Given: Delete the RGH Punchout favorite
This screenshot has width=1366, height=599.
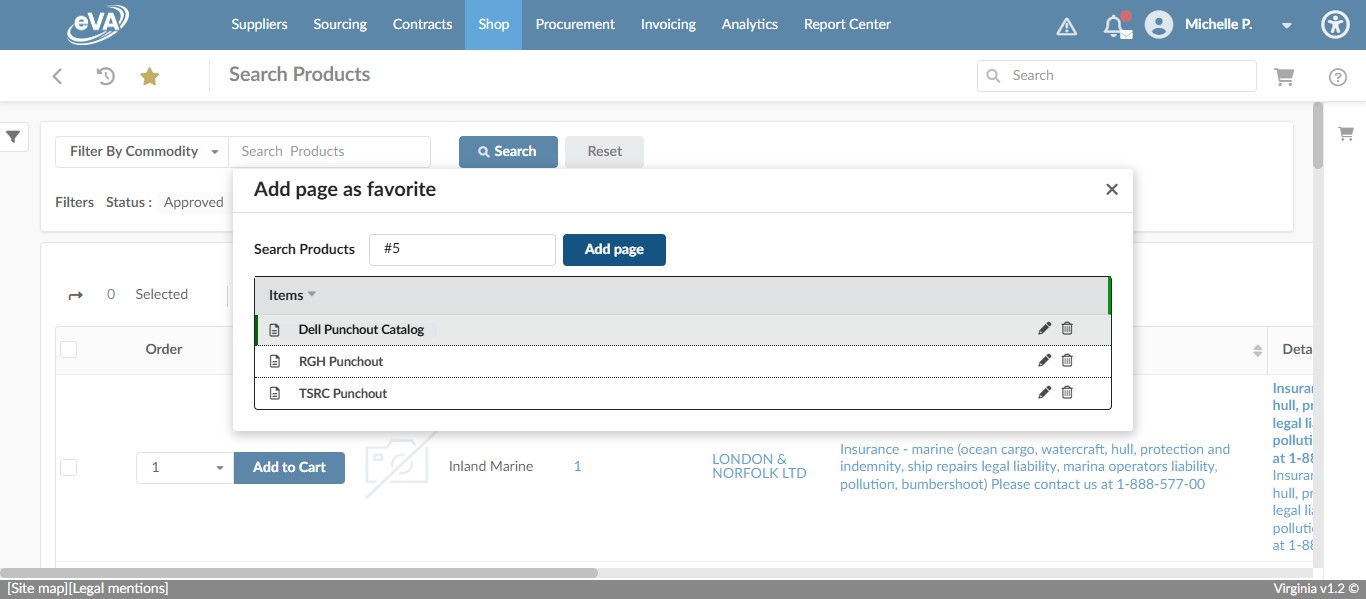Looking at the screenshot, I should click(1067, 361).
